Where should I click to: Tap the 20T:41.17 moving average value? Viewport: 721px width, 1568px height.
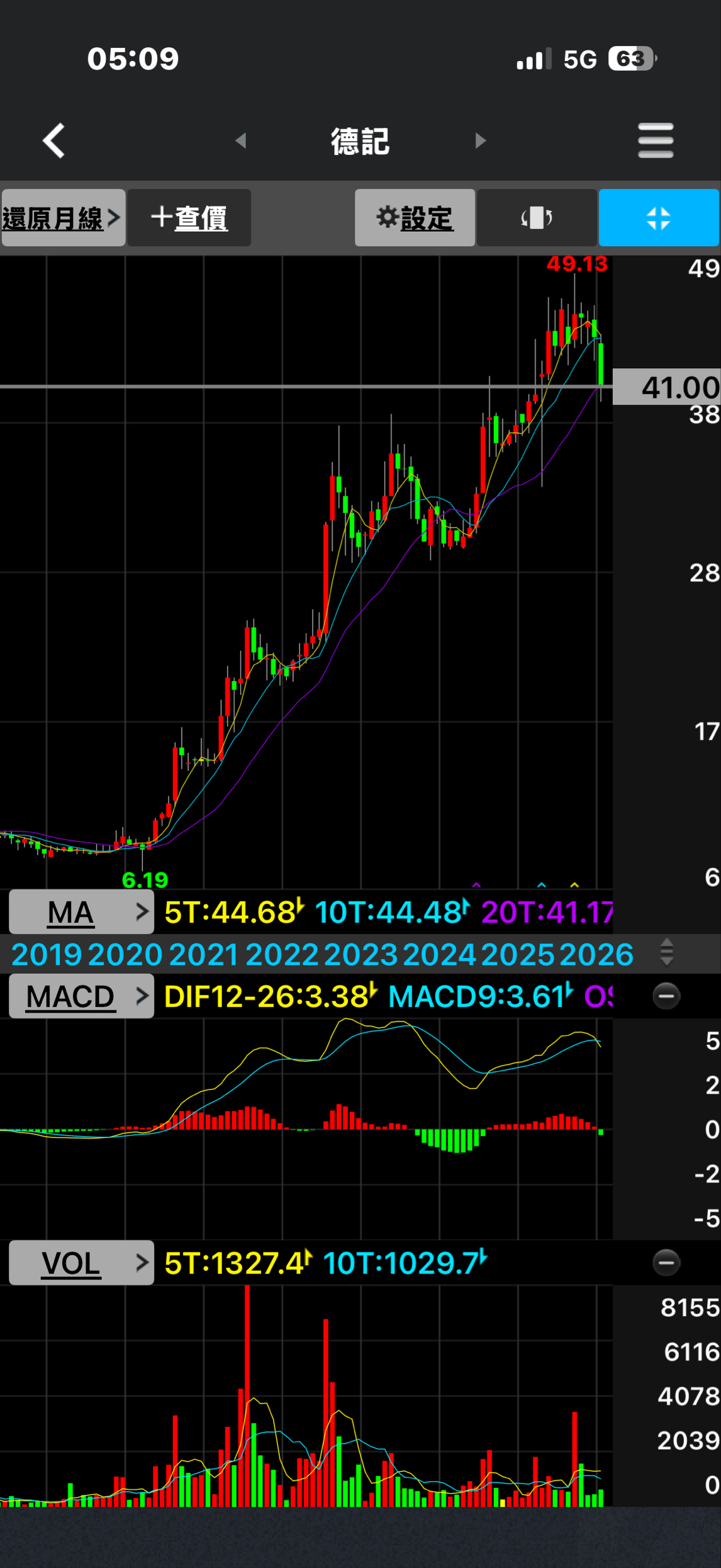click(547, 911)
